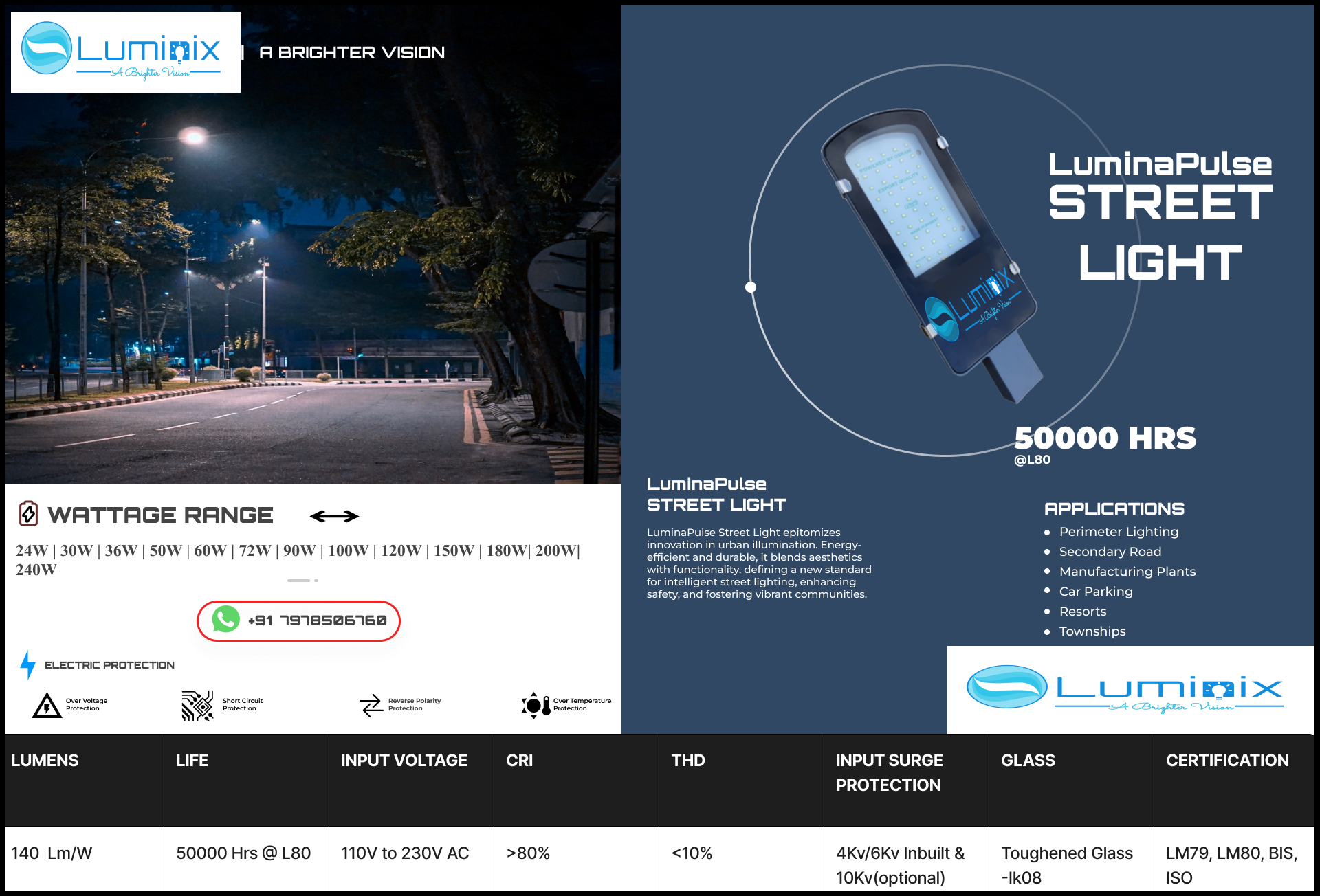
Task: Click the double-headed arrow beside Wattage Range
Action: (x=334, y=516)
